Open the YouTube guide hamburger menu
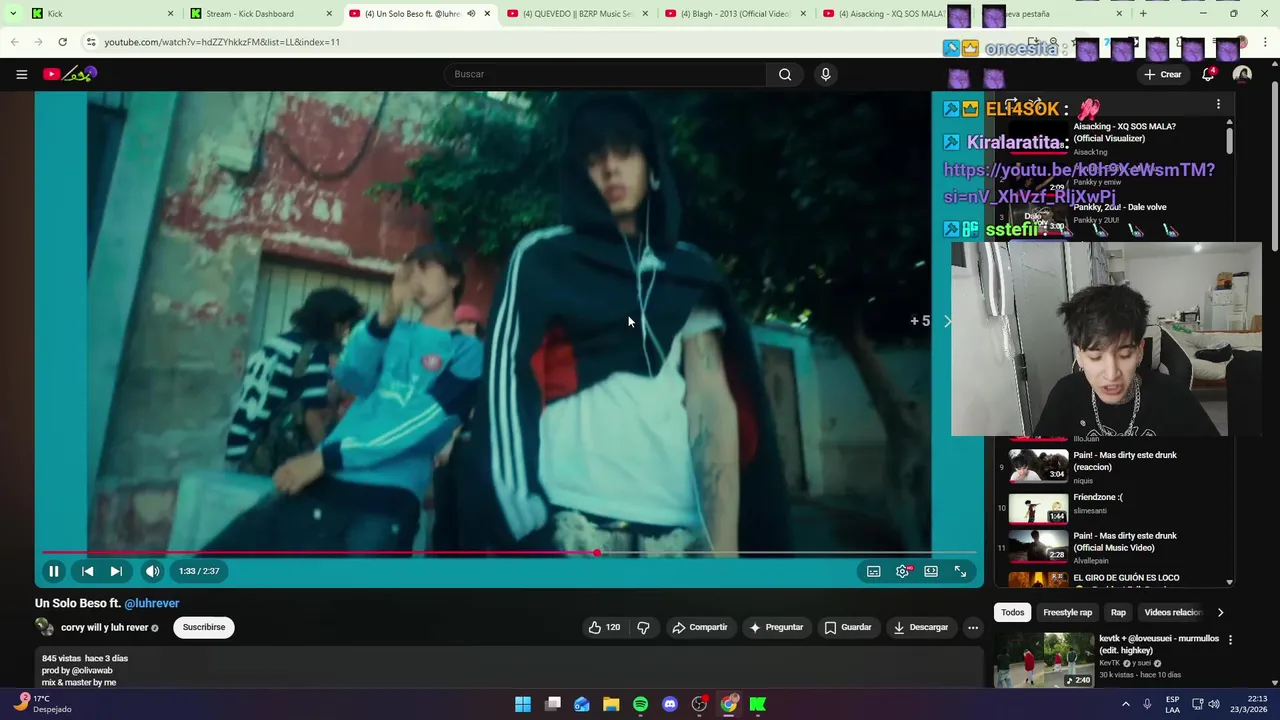Viewport: 1280px width, 720px height. 21,74
